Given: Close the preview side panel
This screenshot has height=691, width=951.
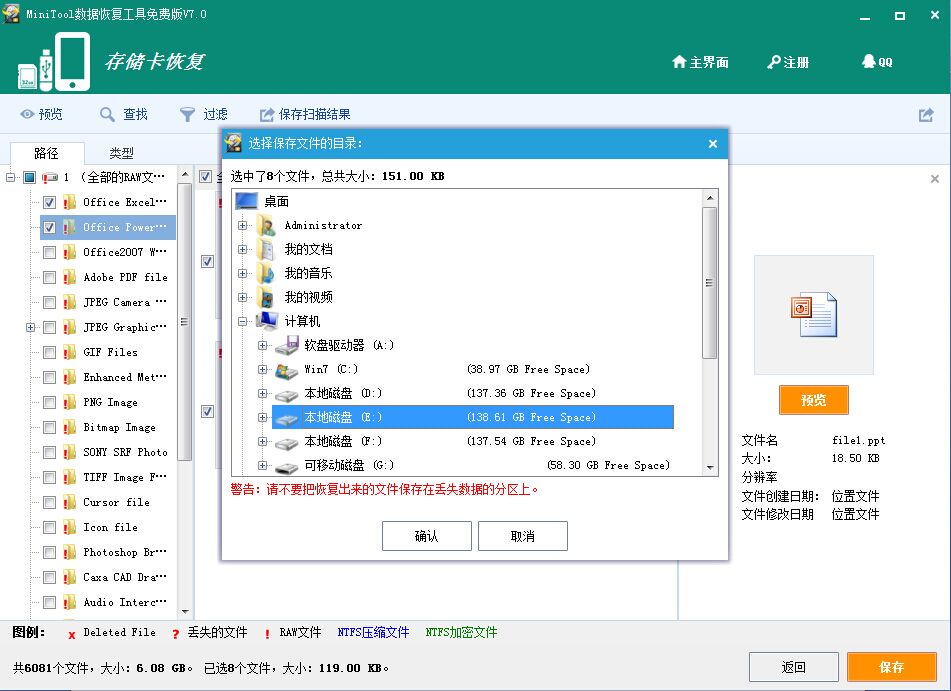Looking at the screenshot, I should coord(935,179).
